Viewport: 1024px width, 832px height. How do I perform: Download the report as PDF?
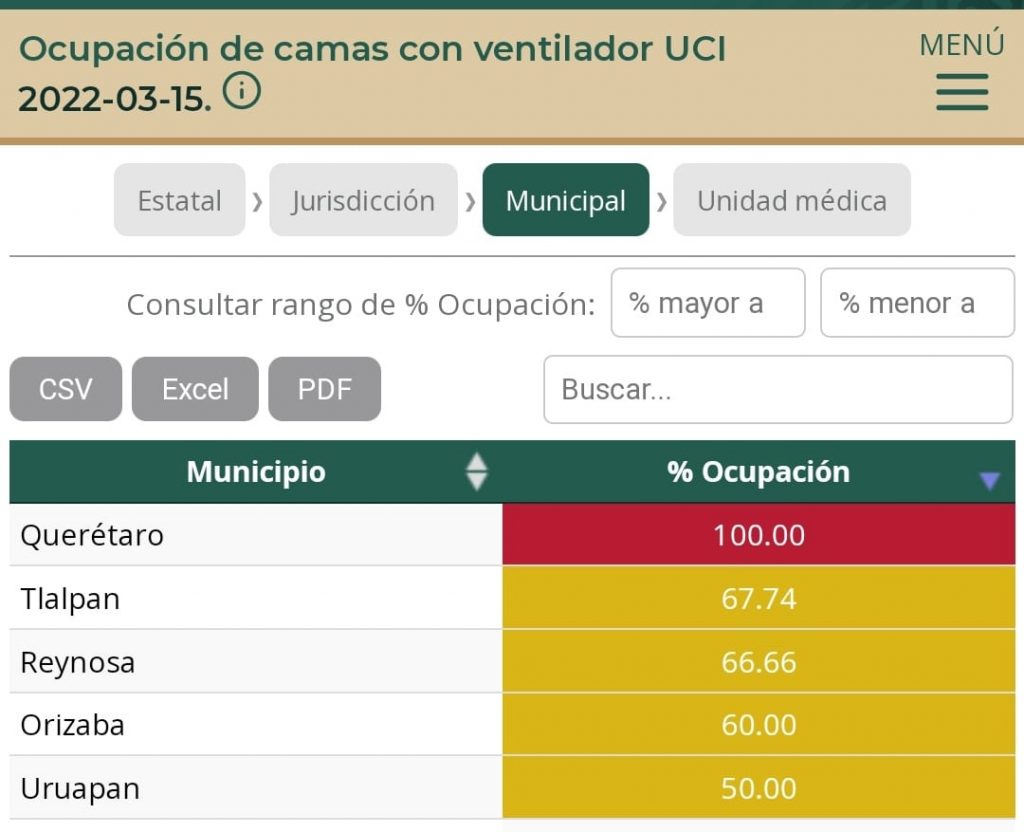(324, 389)
